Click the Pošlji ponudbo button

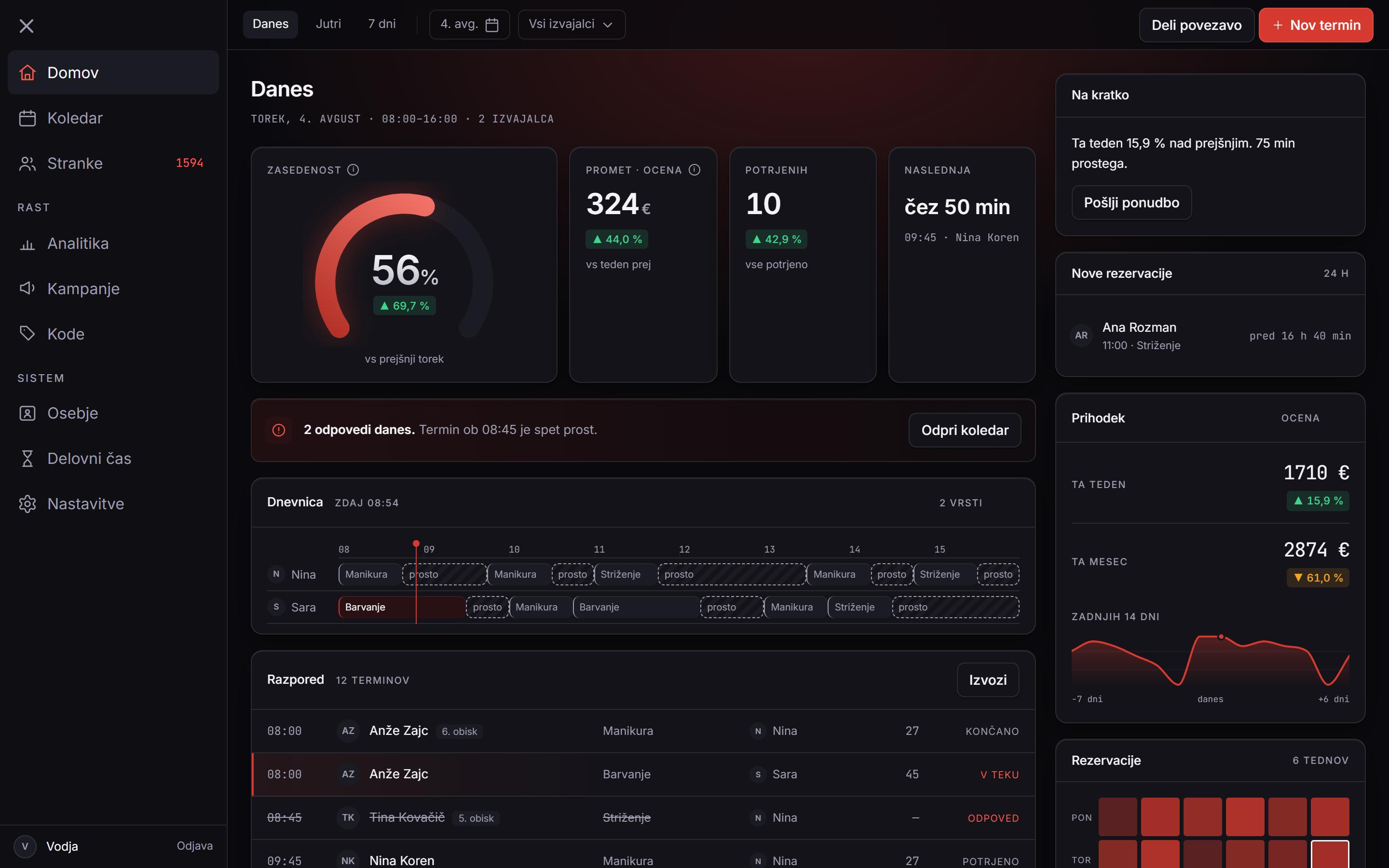click(x=1131, y=203)
